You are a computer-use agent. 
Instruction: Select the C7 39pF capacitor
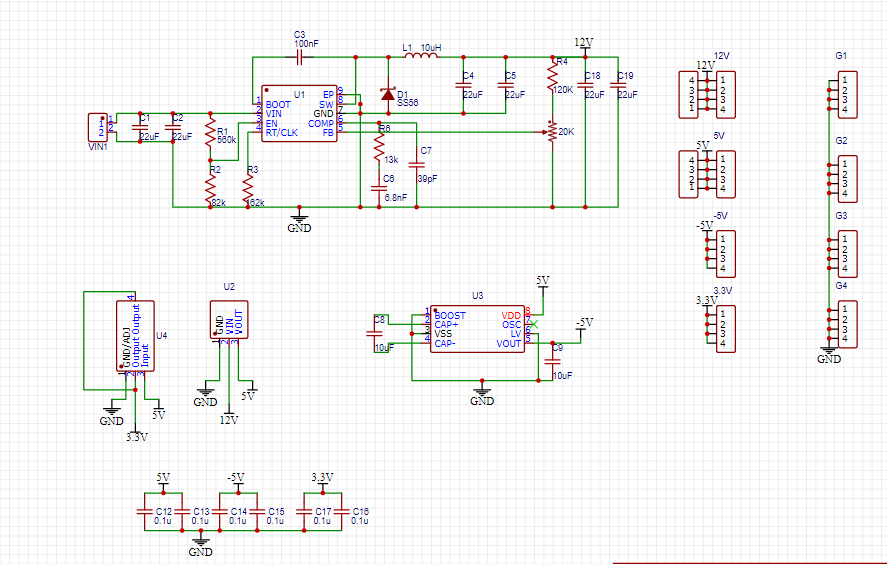[416, 165]
